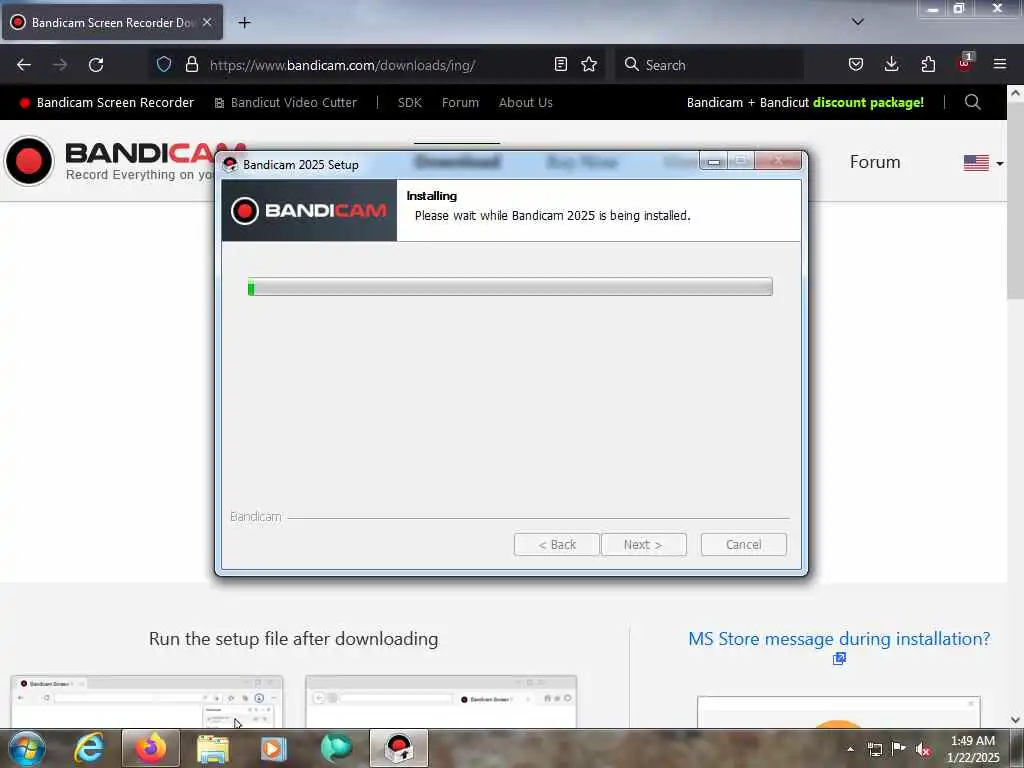Toggle reader view icon in address bar
The height and width of the screenshot is (768, 1024).
[560, 64]
